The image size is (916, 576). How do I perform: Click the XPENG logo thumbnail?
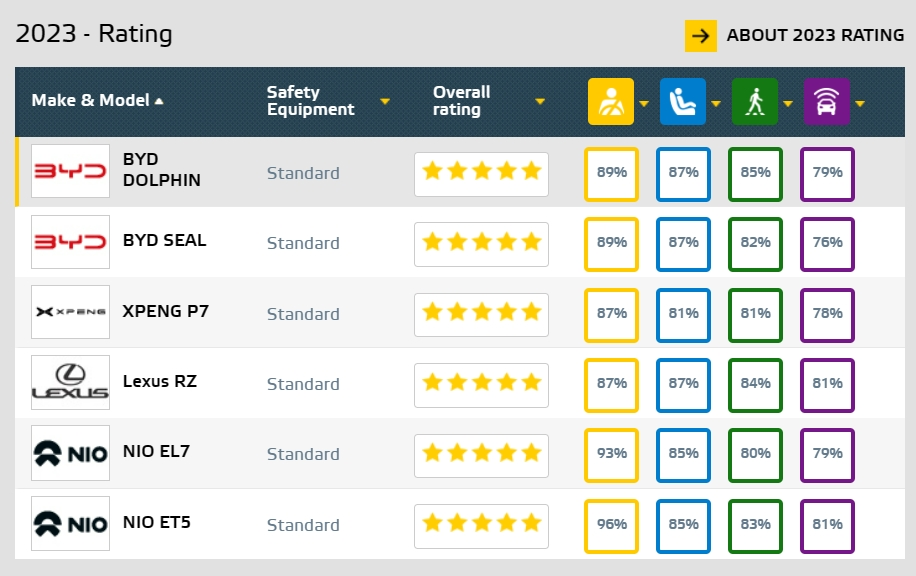point(70,312)
